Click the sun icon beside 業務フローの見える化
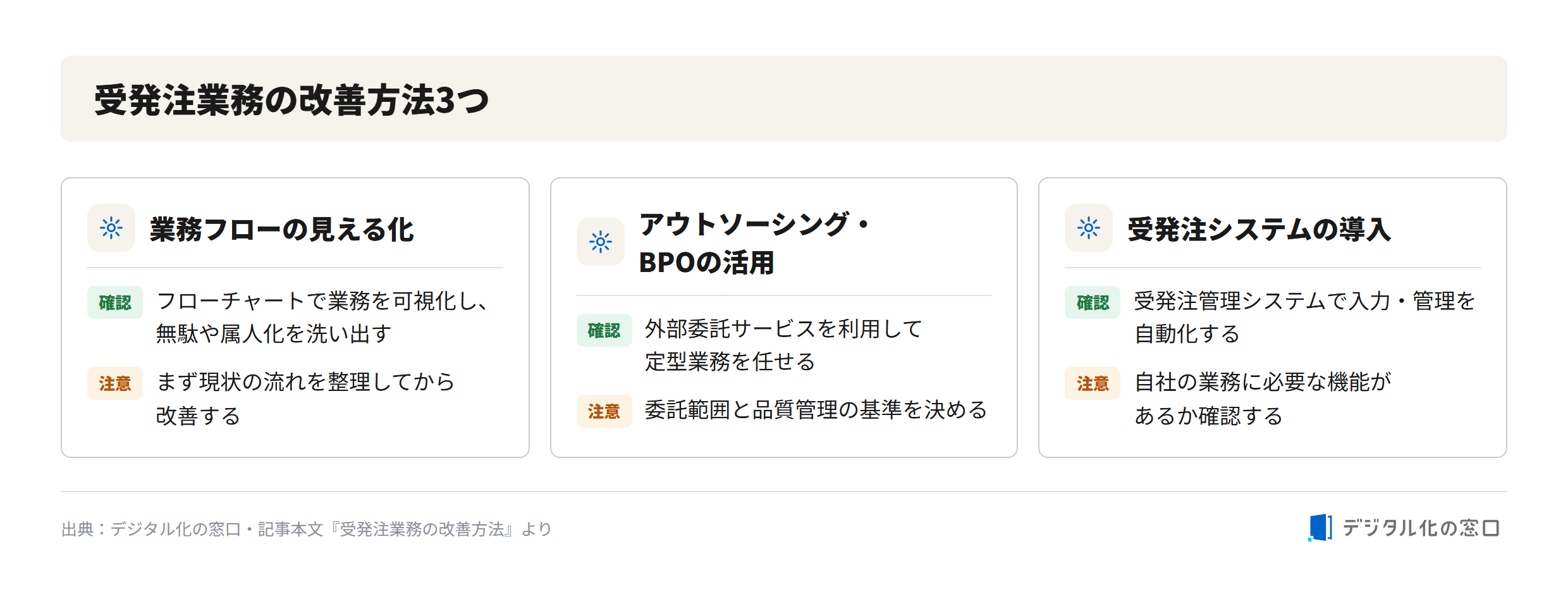 click(x=111, y=228)
